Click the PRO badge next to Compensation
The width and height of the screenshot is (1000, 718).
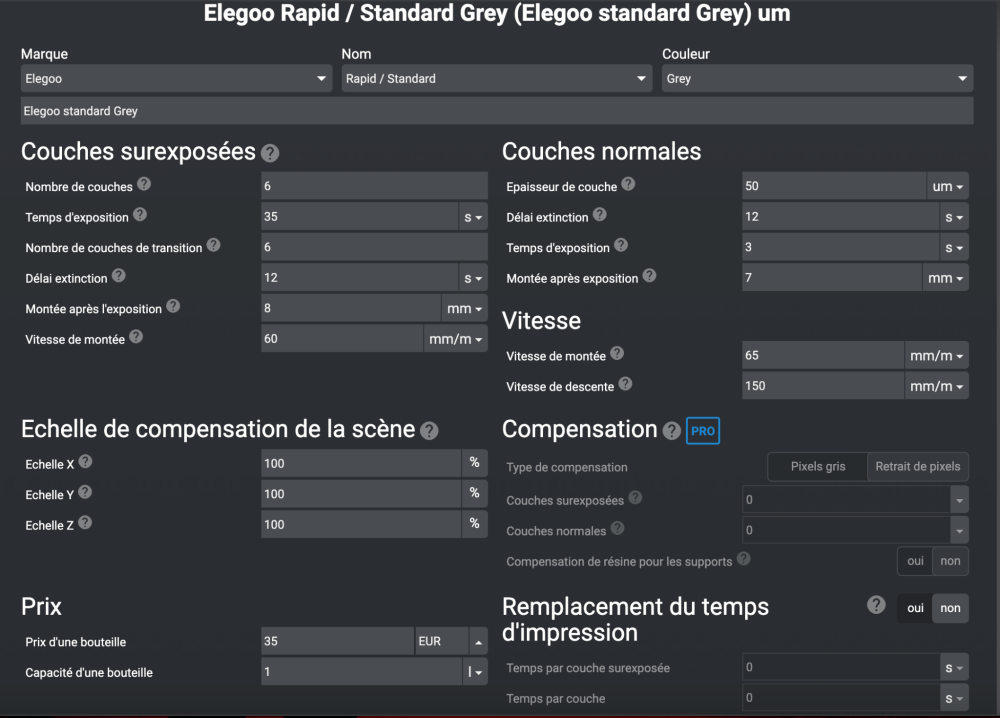coord(703,431)
